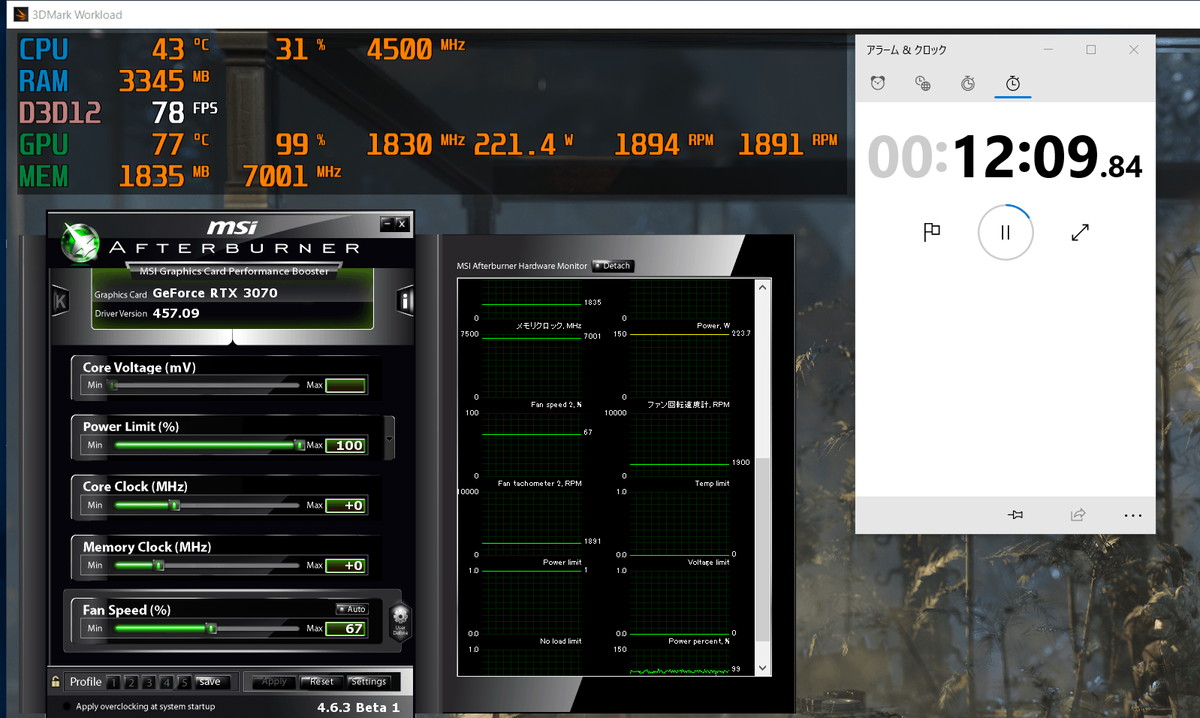Open the Timer tab in Alarms & Clock

(968, 83)
